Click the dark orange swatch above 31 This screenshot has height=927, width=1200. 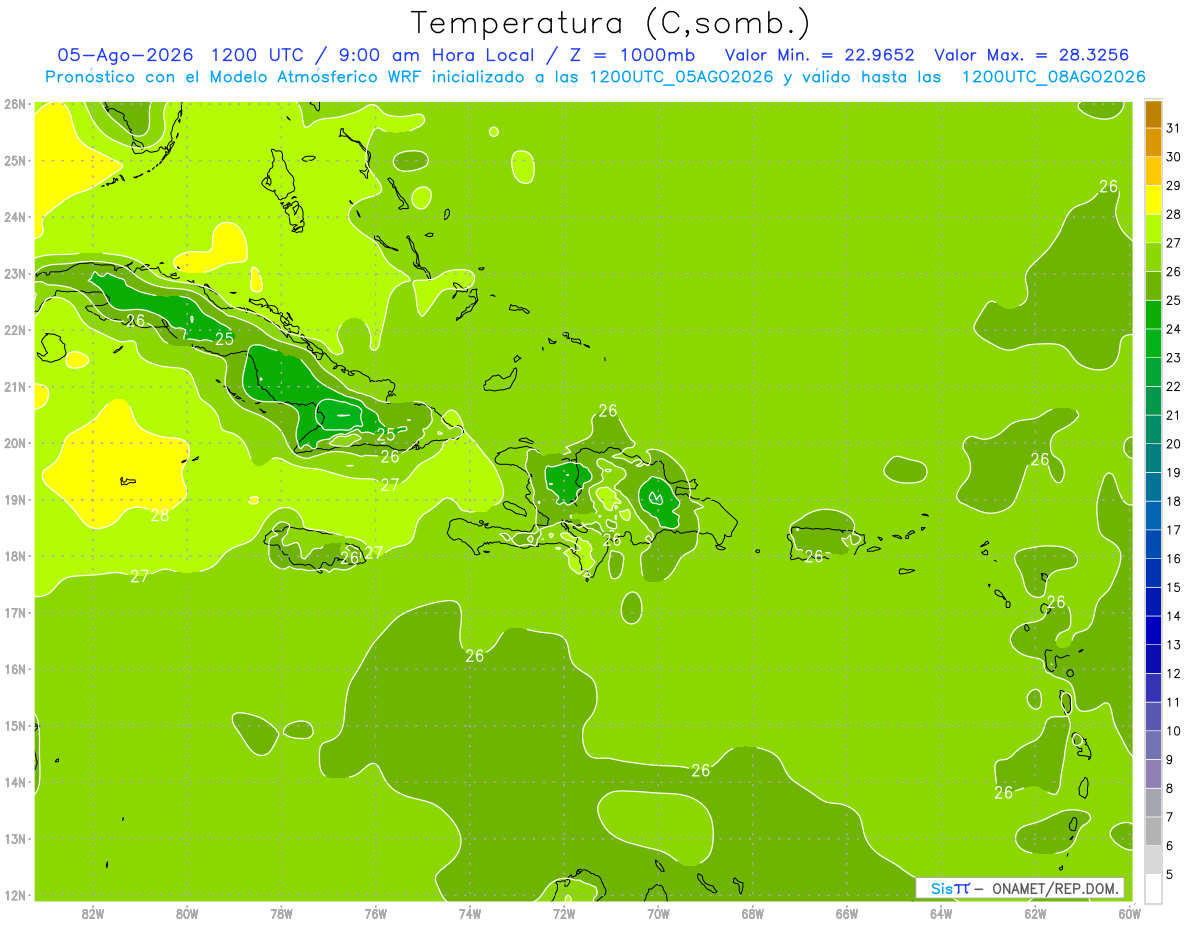[x=1154, y=114]
